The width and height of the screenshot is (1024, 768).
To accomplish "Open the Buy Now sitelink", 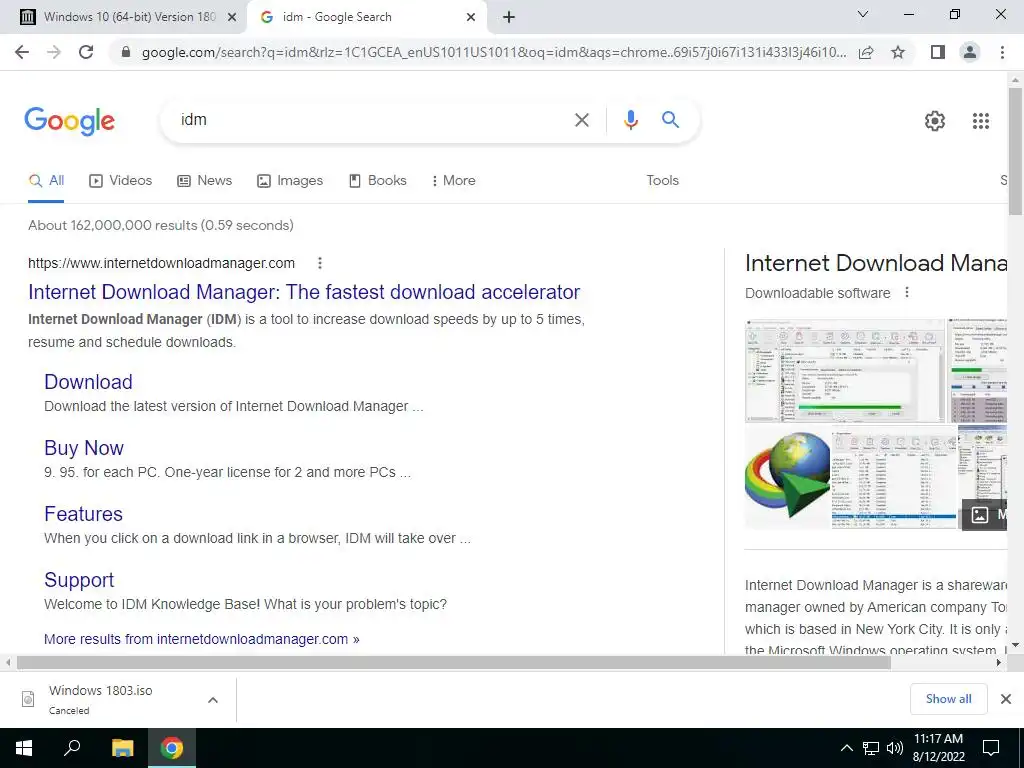I will pos(84,448).
